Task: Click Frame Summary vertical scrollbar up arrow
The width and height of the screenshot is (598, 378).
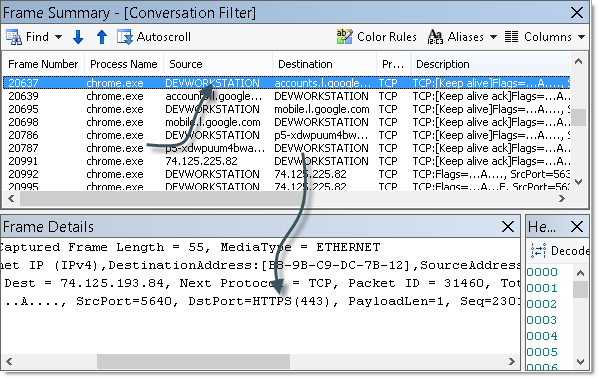Action: coord(579,61)
